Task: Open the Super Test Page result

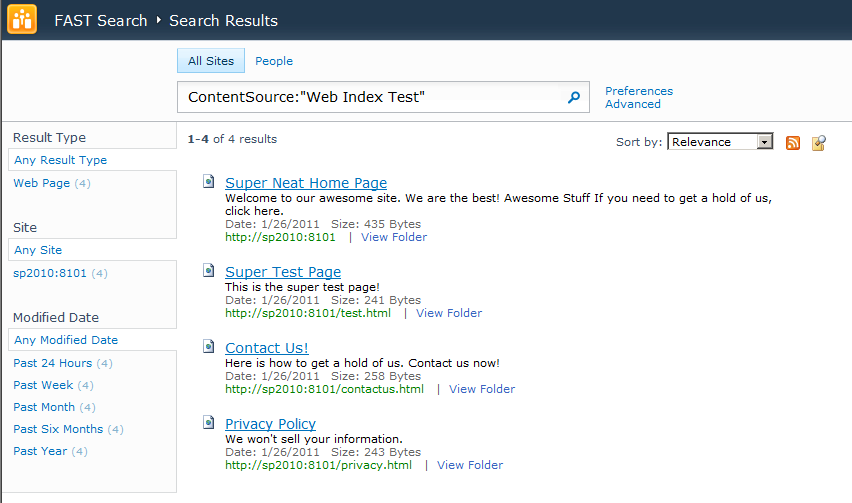Action: click(283, 272)
